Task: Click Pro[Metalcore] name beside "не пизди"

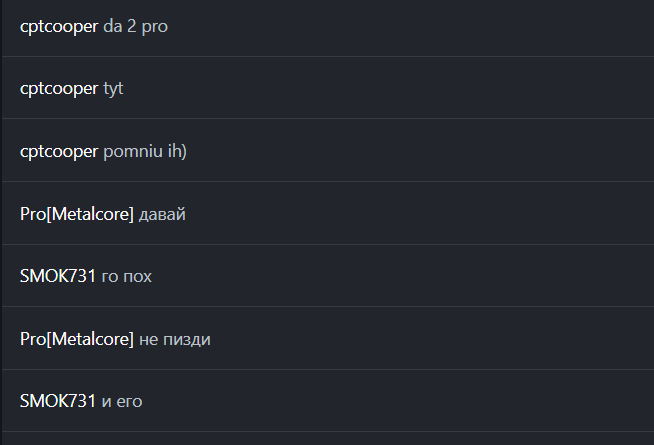Action: 76,340
